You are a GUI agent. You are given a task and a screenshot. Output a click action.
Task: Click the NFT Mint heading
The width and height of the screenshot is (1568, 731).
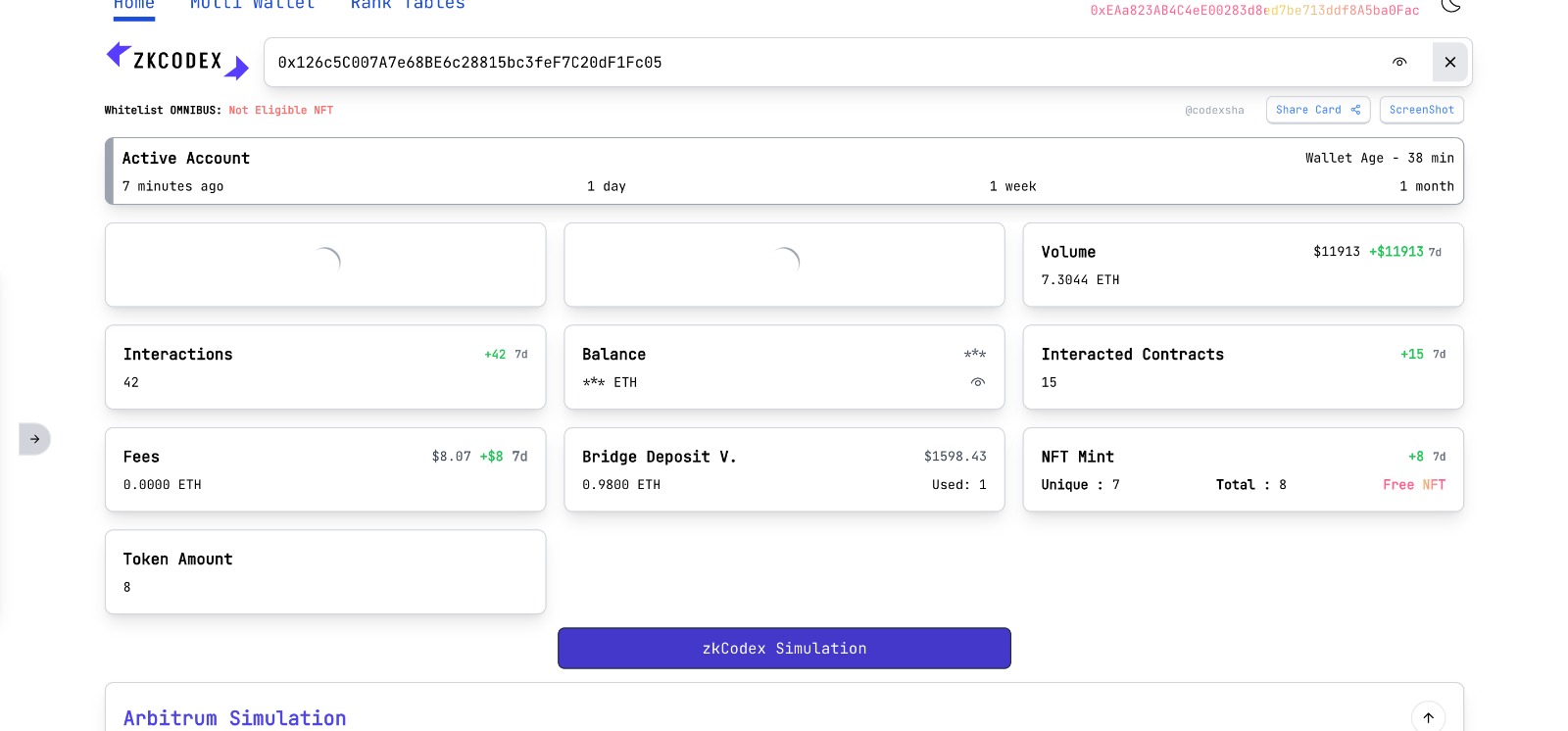[1078, 457]
